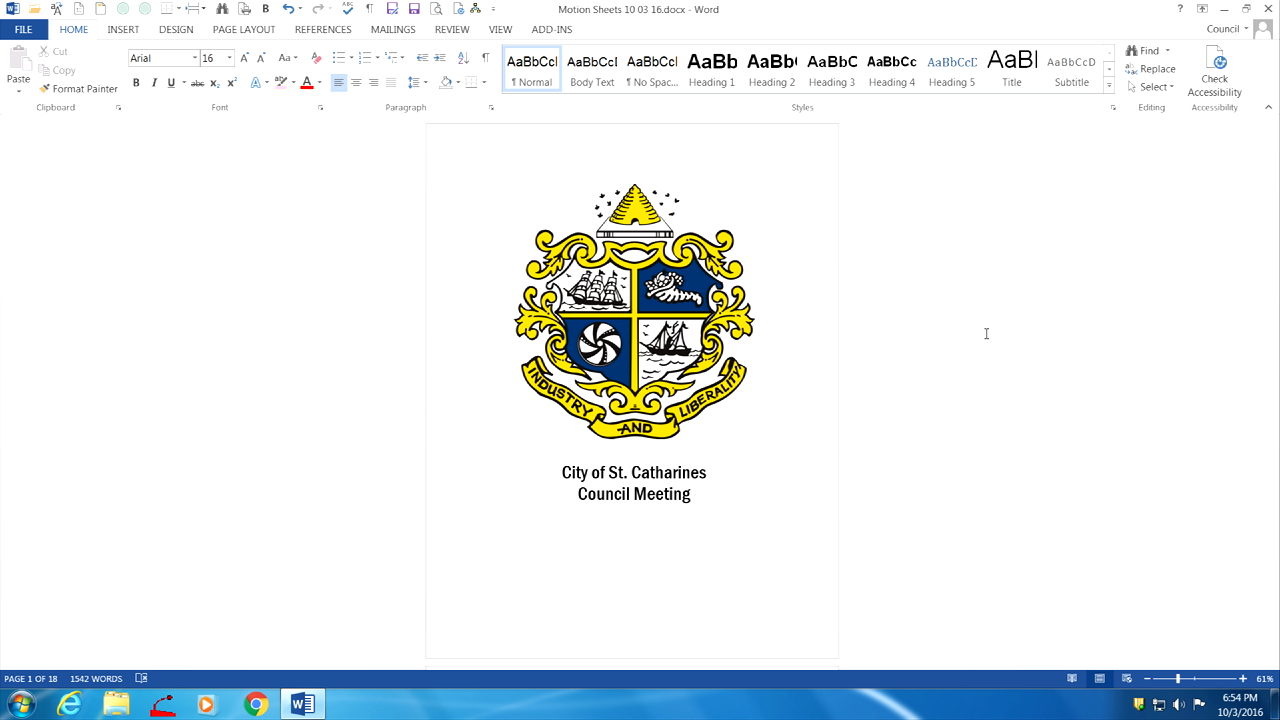Click the Text Effects icon
The height and width of the screenshot is (720, 1280).
[x=256, y=83]
